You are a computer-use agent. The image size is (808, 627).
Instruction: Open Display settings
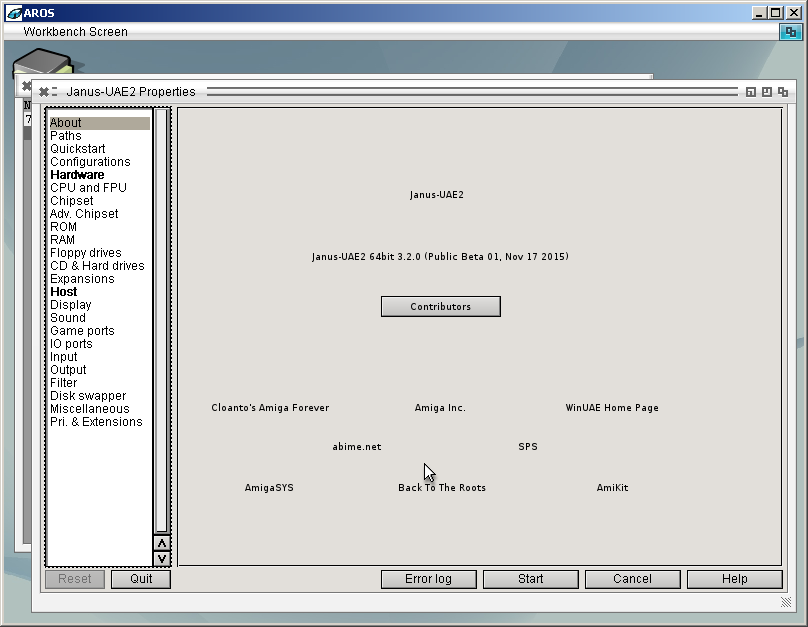99,305
